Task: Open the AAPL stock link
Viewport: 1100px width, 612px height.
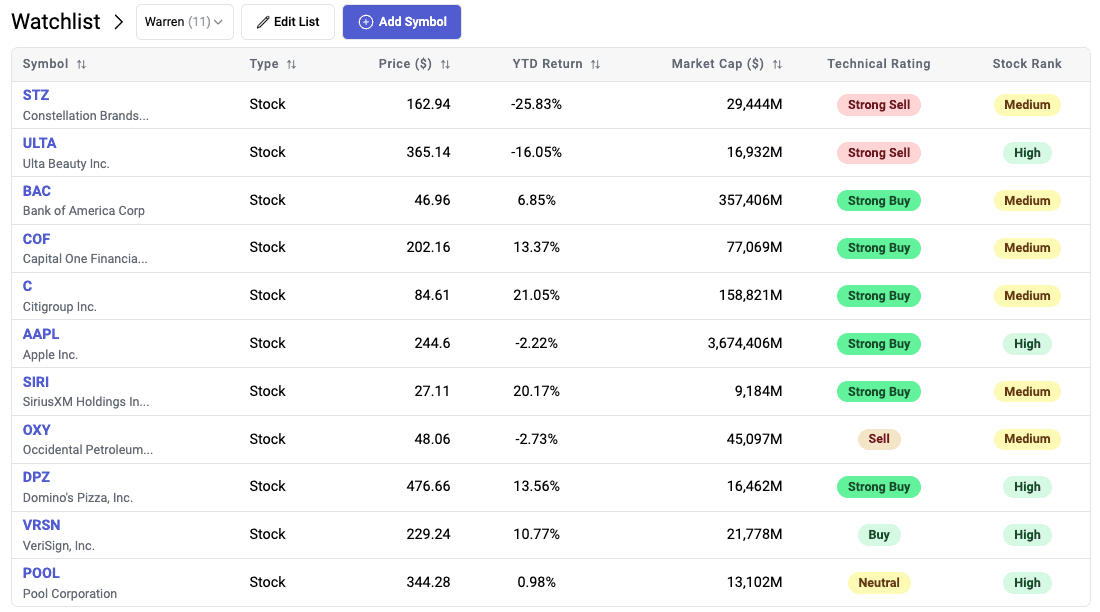Action: point(41,334)
